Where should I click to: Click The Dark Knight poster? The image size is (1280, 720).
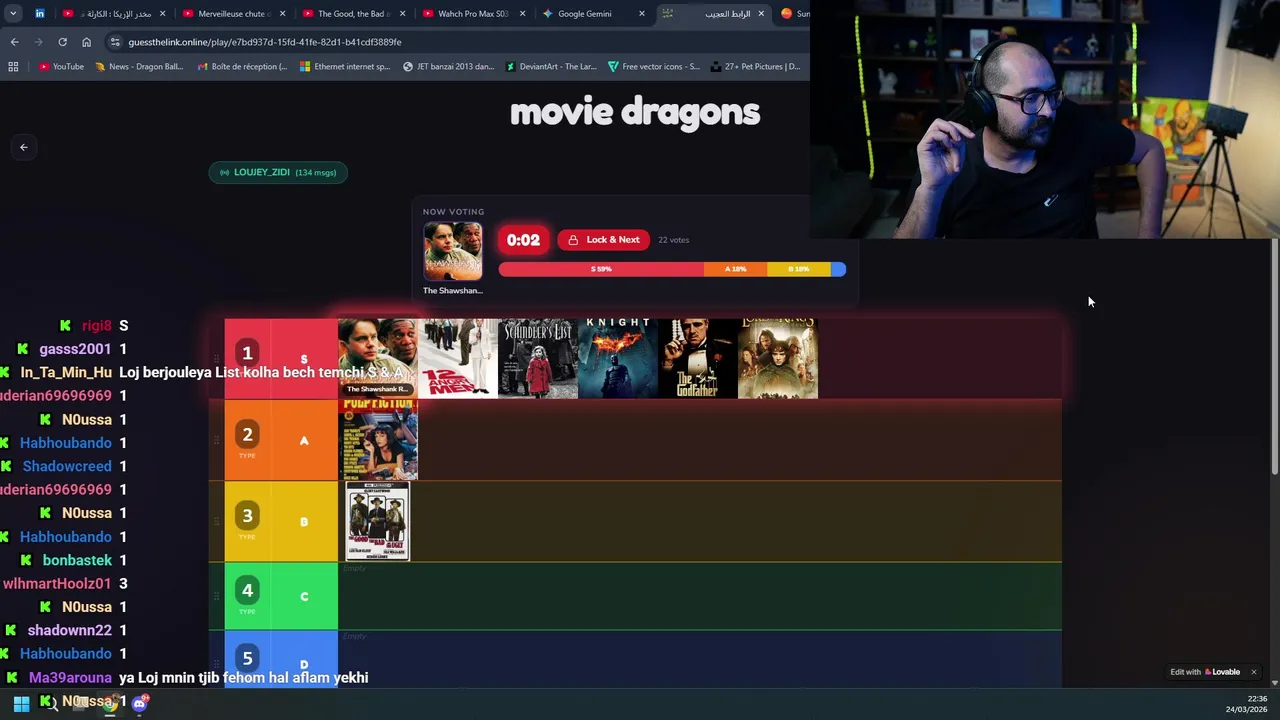pos(618,358)
